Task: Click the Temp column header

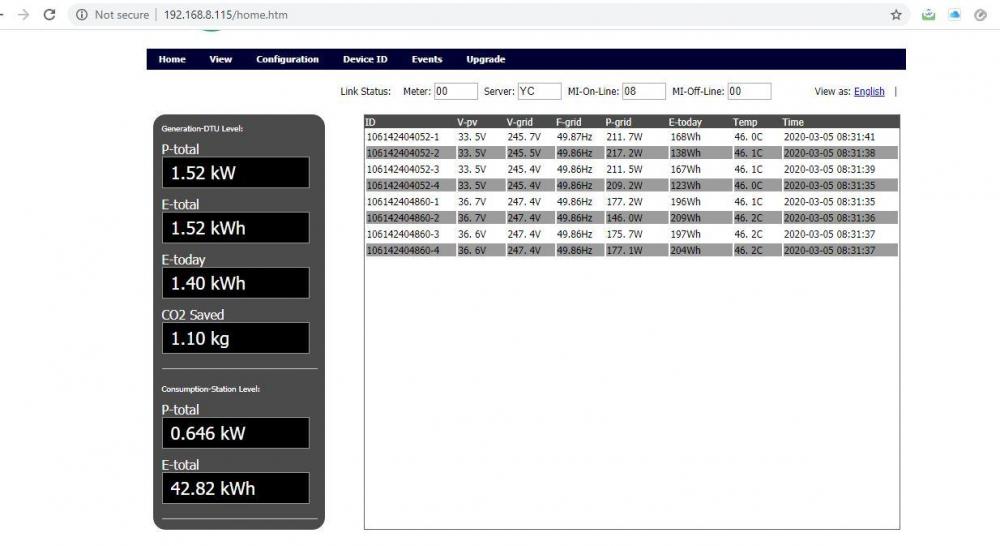Action: 745,122
